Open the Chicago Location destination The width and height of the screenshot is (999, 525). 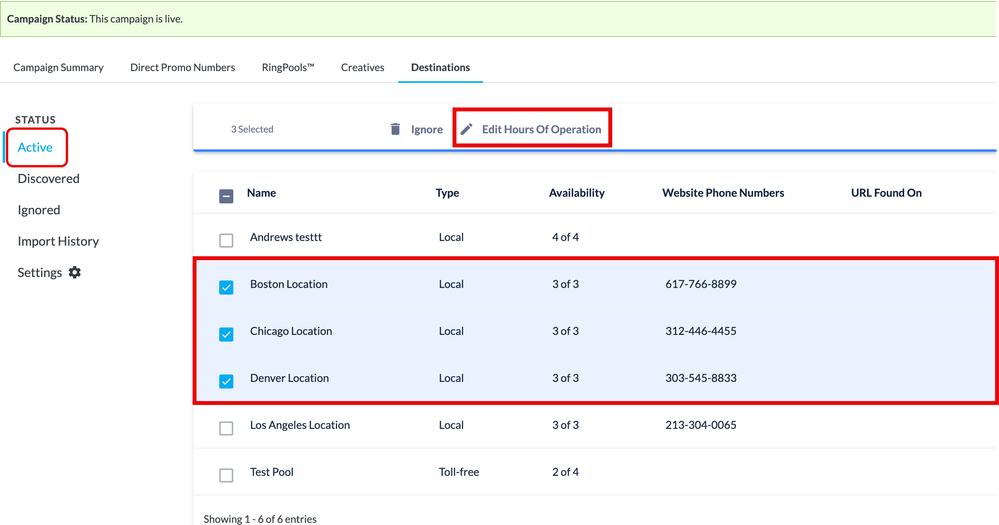coord(291,331)
